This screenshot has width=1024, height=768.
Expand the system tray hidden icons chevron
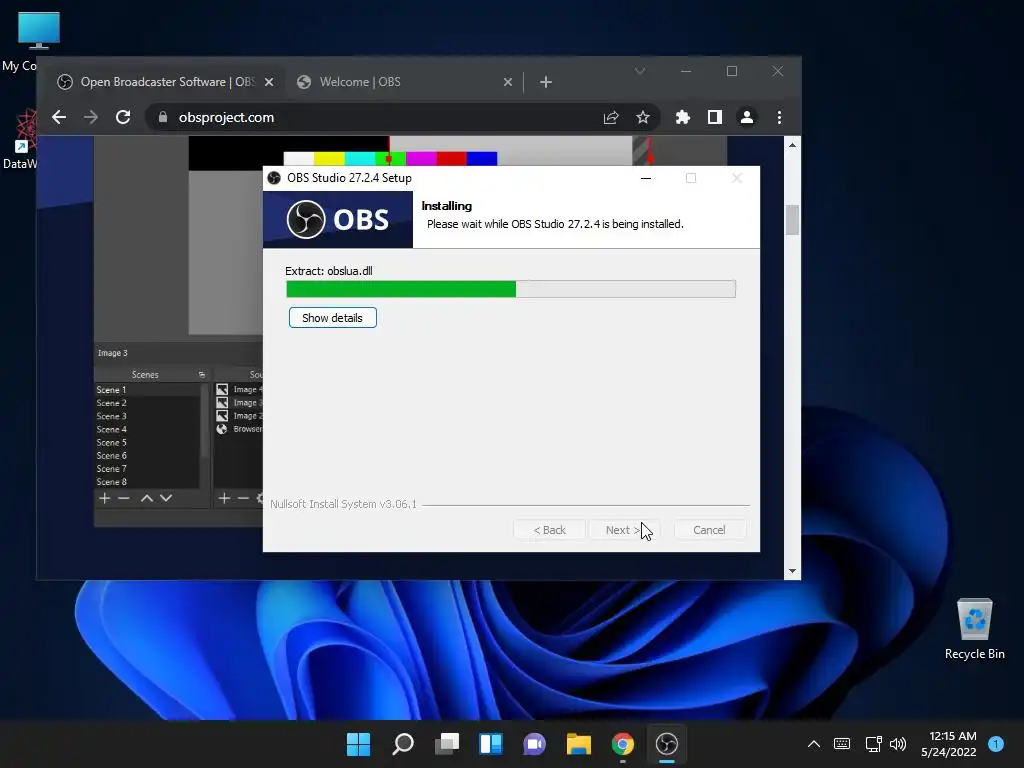(x=814, y=744)
